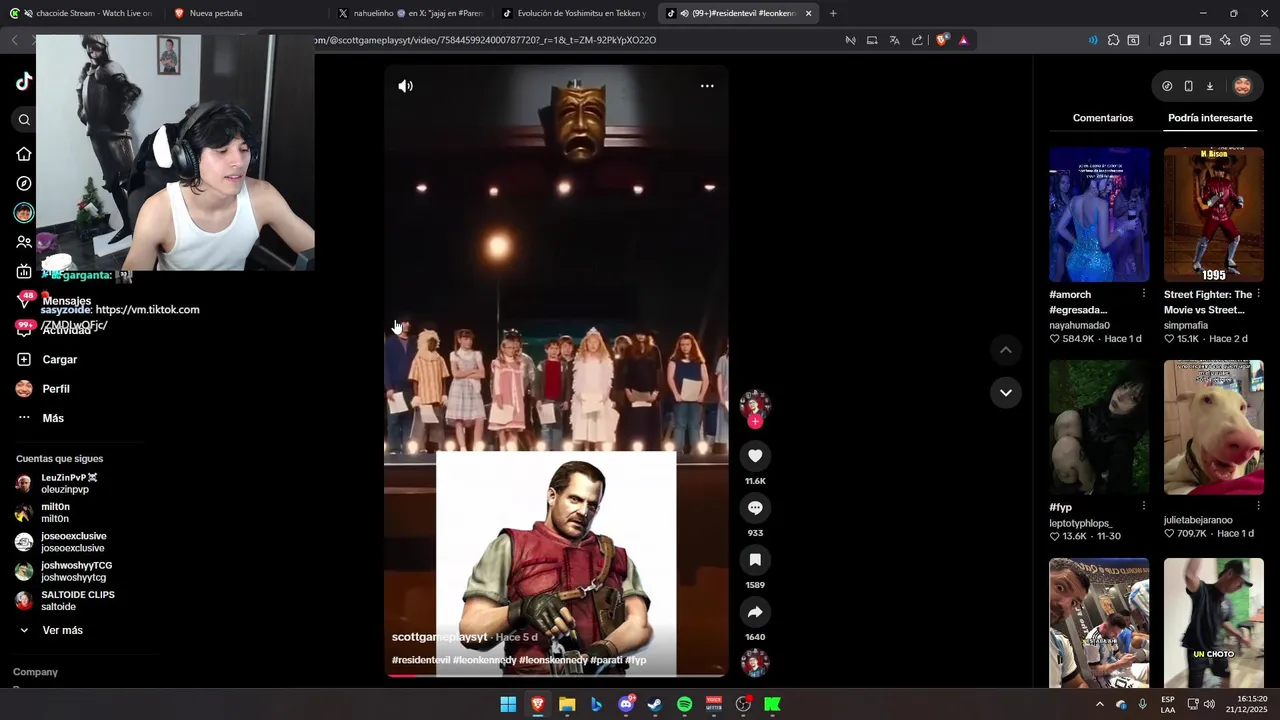Switch to the Evolución de Yoshimitsu tab
Screen dimensions: 1280x720
pyautogui.click(x=575, y=13)
